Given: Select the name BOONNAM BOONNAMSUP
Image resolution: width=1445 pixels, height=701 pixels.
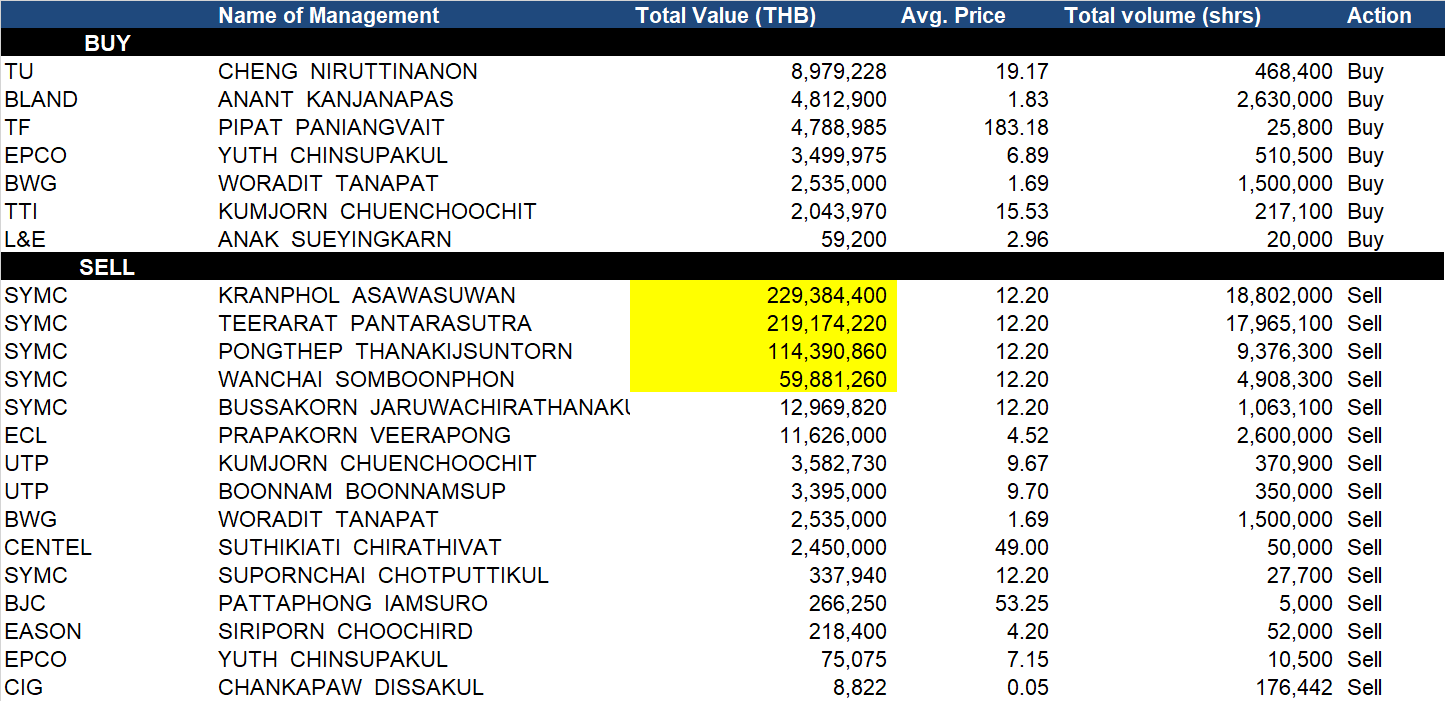Looking at the screenshot, I should click(362, 491).
